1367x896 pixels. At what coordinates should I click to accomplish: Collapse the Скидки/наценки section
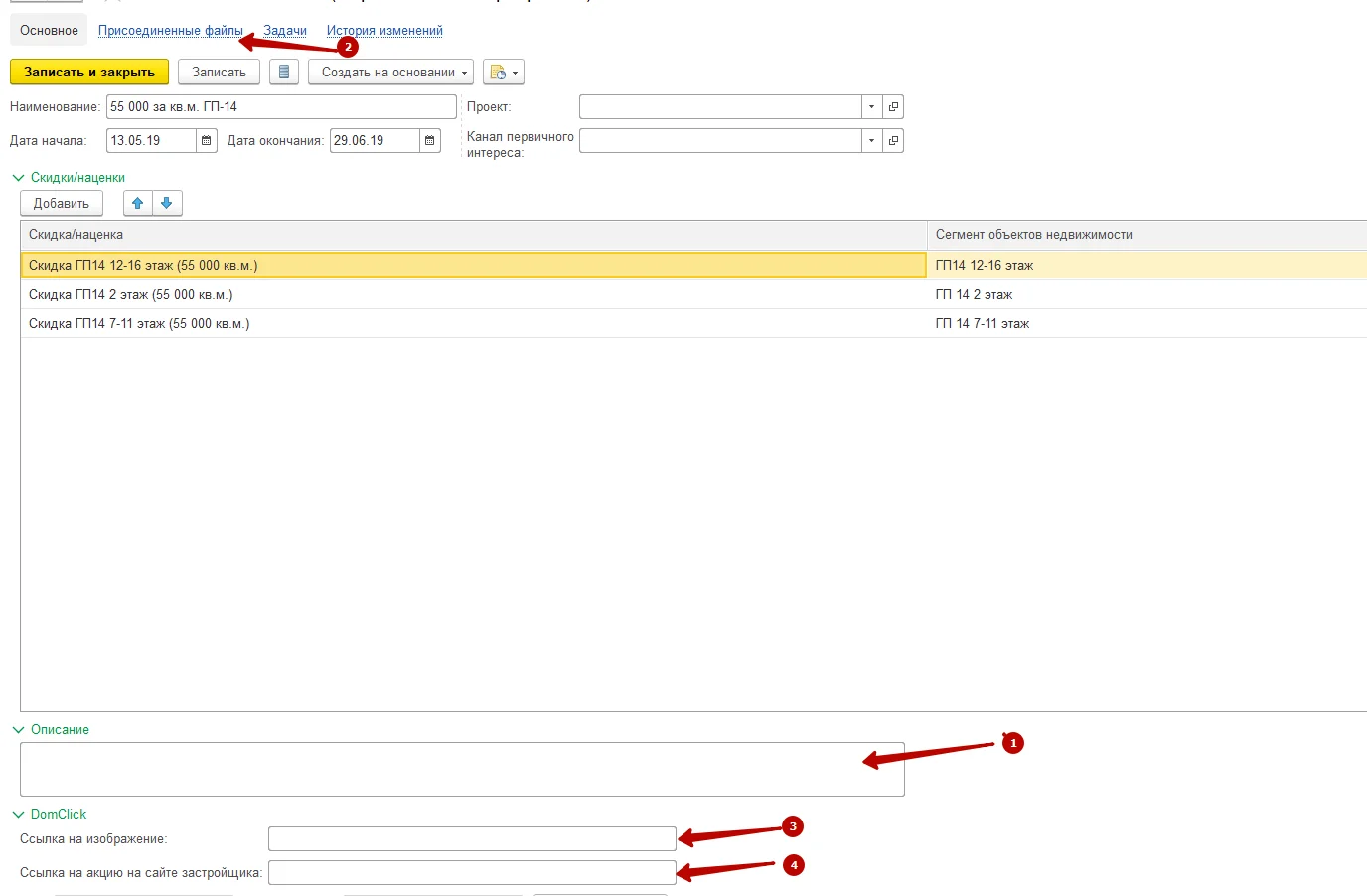click(x=17, y=178)
